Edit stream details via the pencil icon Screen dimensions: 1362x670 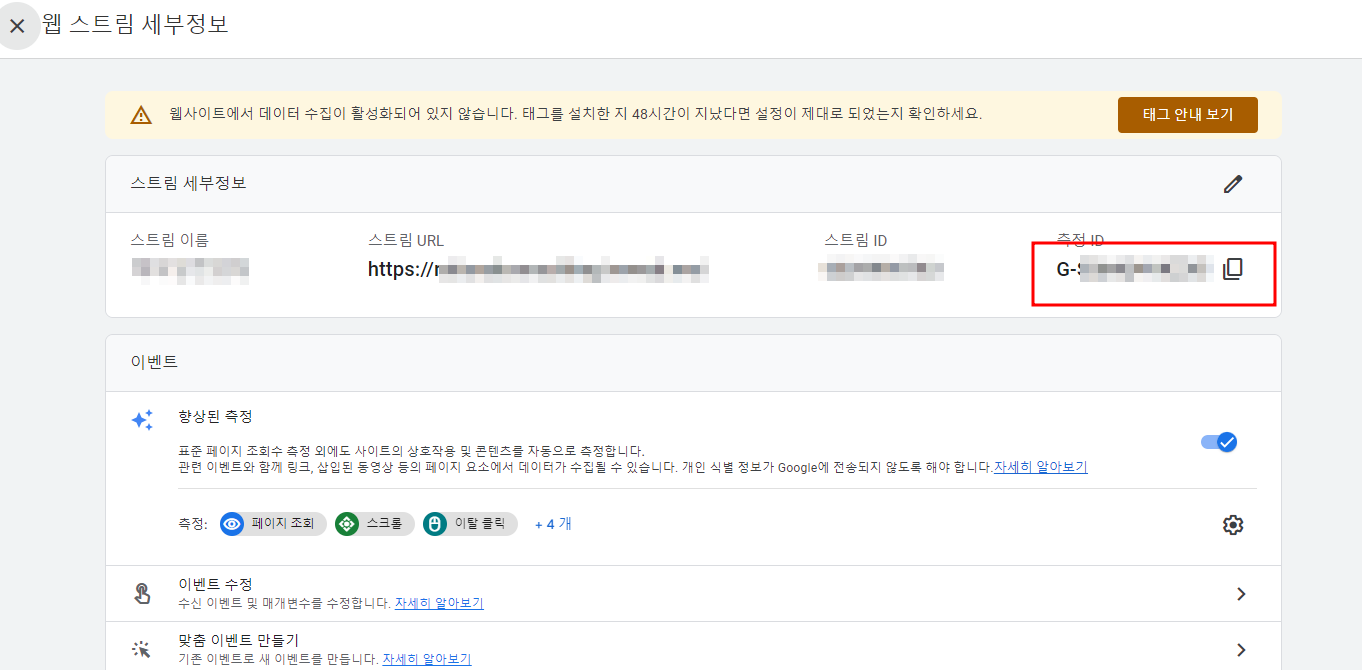(1233, 183)
